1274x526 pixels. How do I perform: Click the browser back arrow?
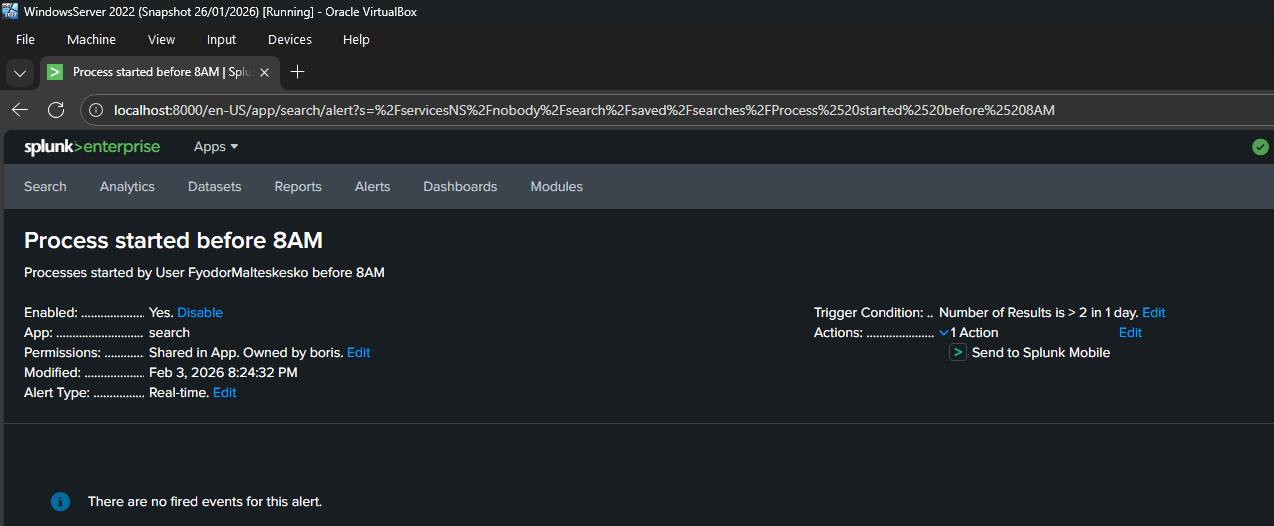[20, 110]
